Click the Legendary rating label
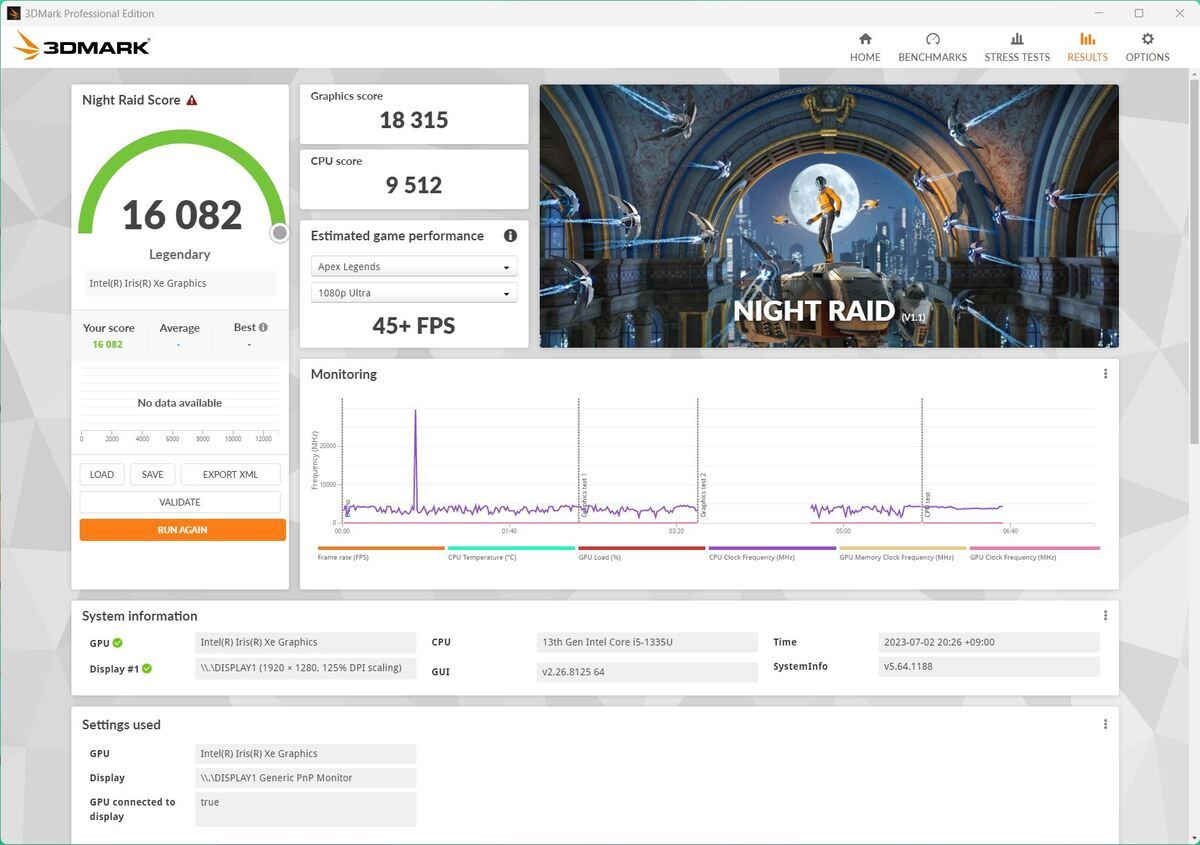This screenshot has height=845, width=1200. 180,254
